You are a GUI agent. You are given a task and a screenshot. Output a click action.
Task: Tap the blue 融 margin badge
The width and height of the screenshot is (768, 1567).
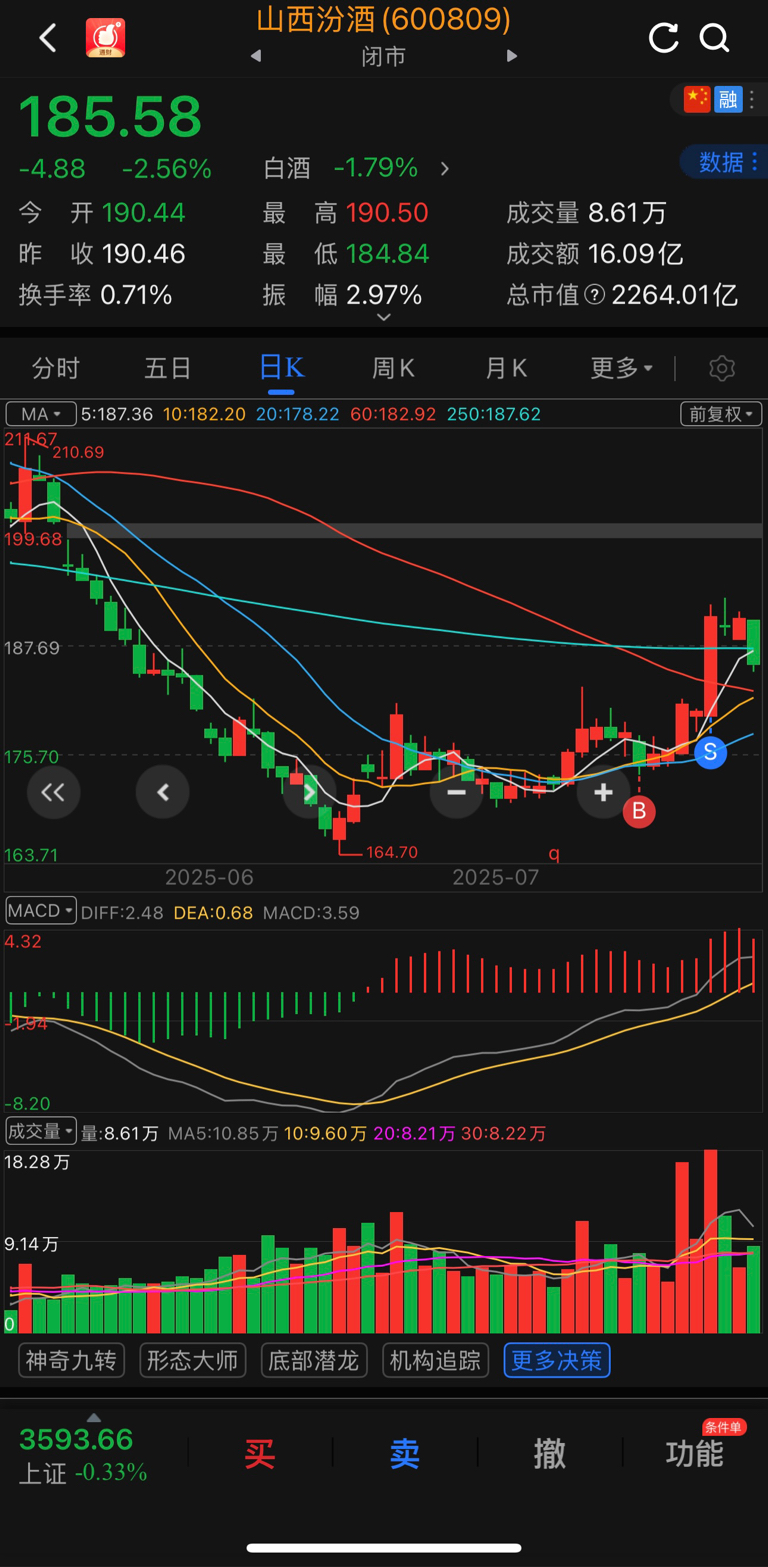click(728, 98)
